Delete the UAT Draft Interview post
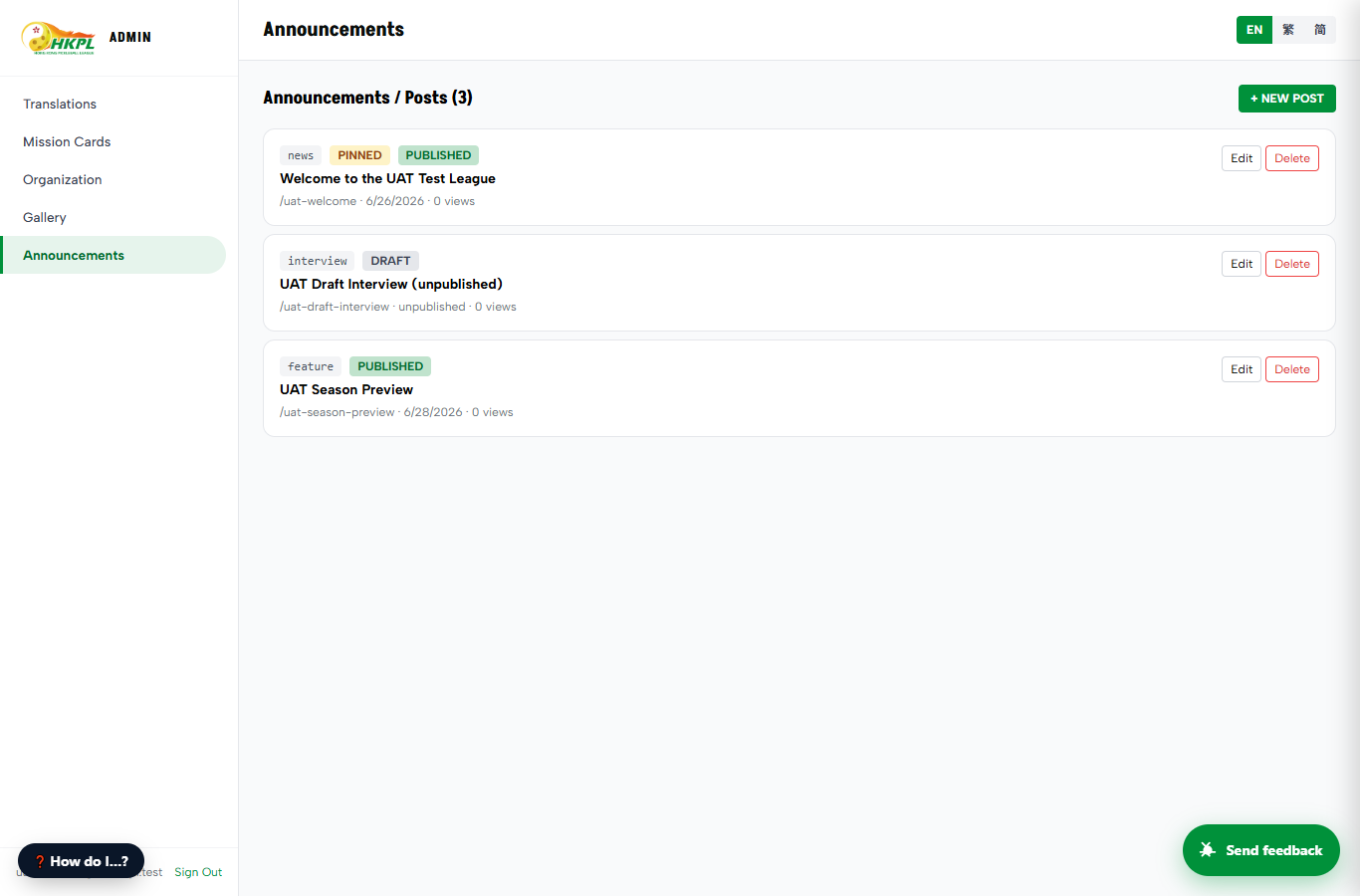The height and width of the screenshot is (896, 1360). 1292,264
